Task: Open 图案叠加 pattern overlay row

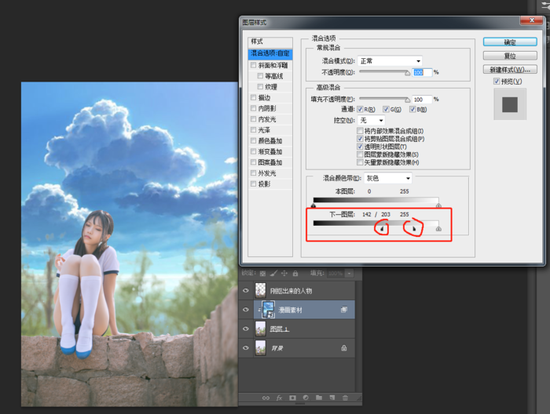Action: pos(270,162)
